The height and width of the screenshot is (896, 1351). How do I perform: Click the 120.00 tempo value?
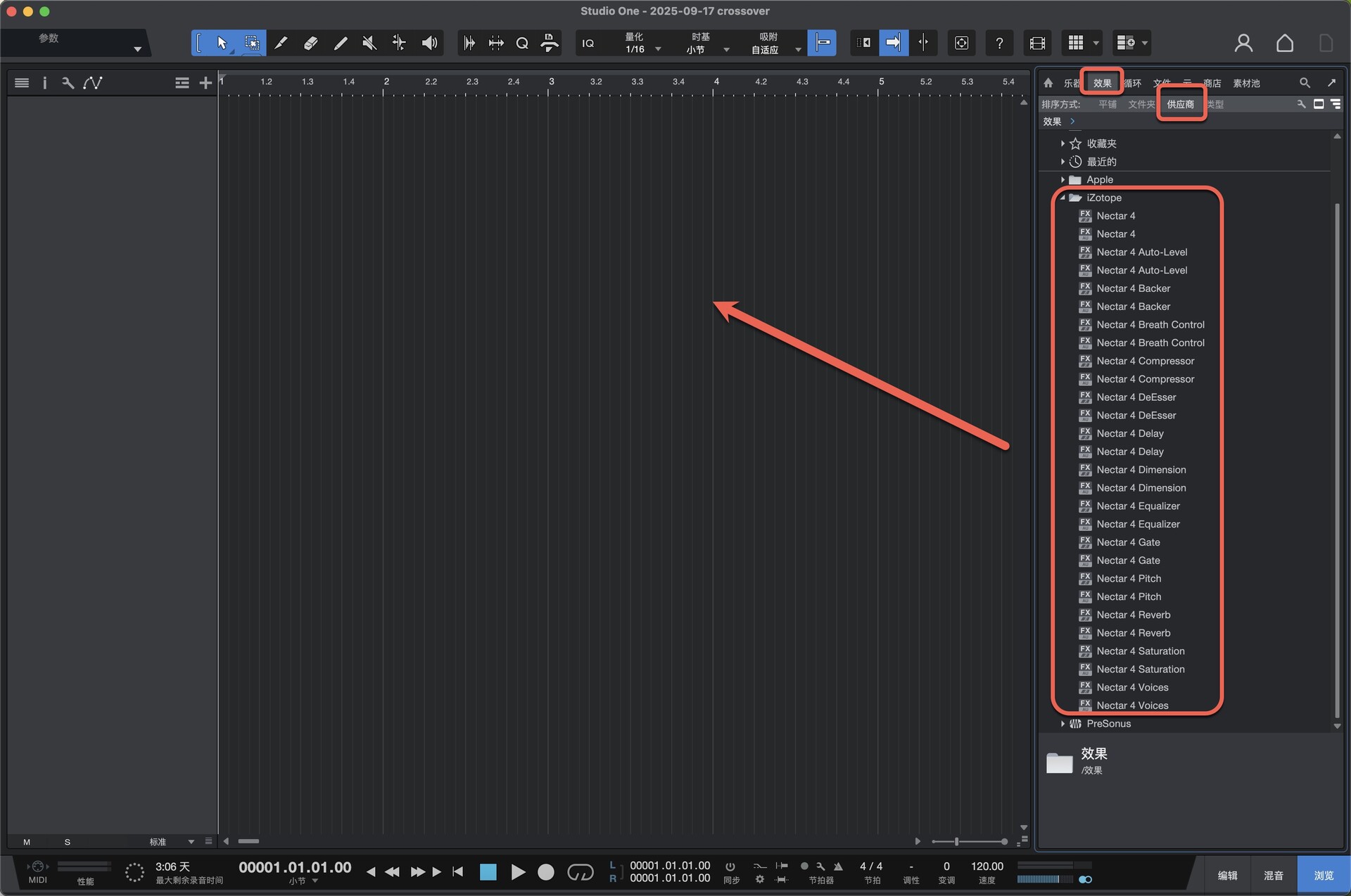tap(987, 866)
